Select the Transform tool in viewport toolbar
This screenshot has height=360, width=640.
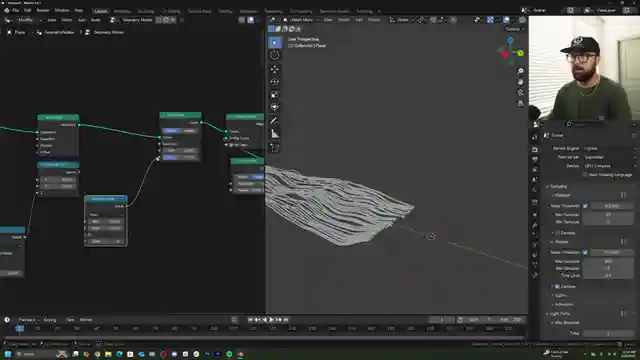click(275, 108)
